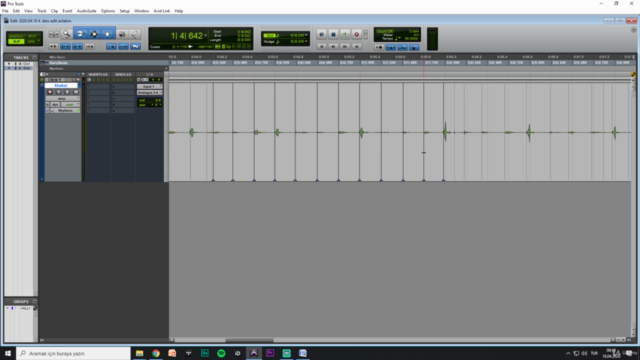This screenshot has height=360, width=640.
Task: Open the Setup menu
Action: [x=124, y=11]
